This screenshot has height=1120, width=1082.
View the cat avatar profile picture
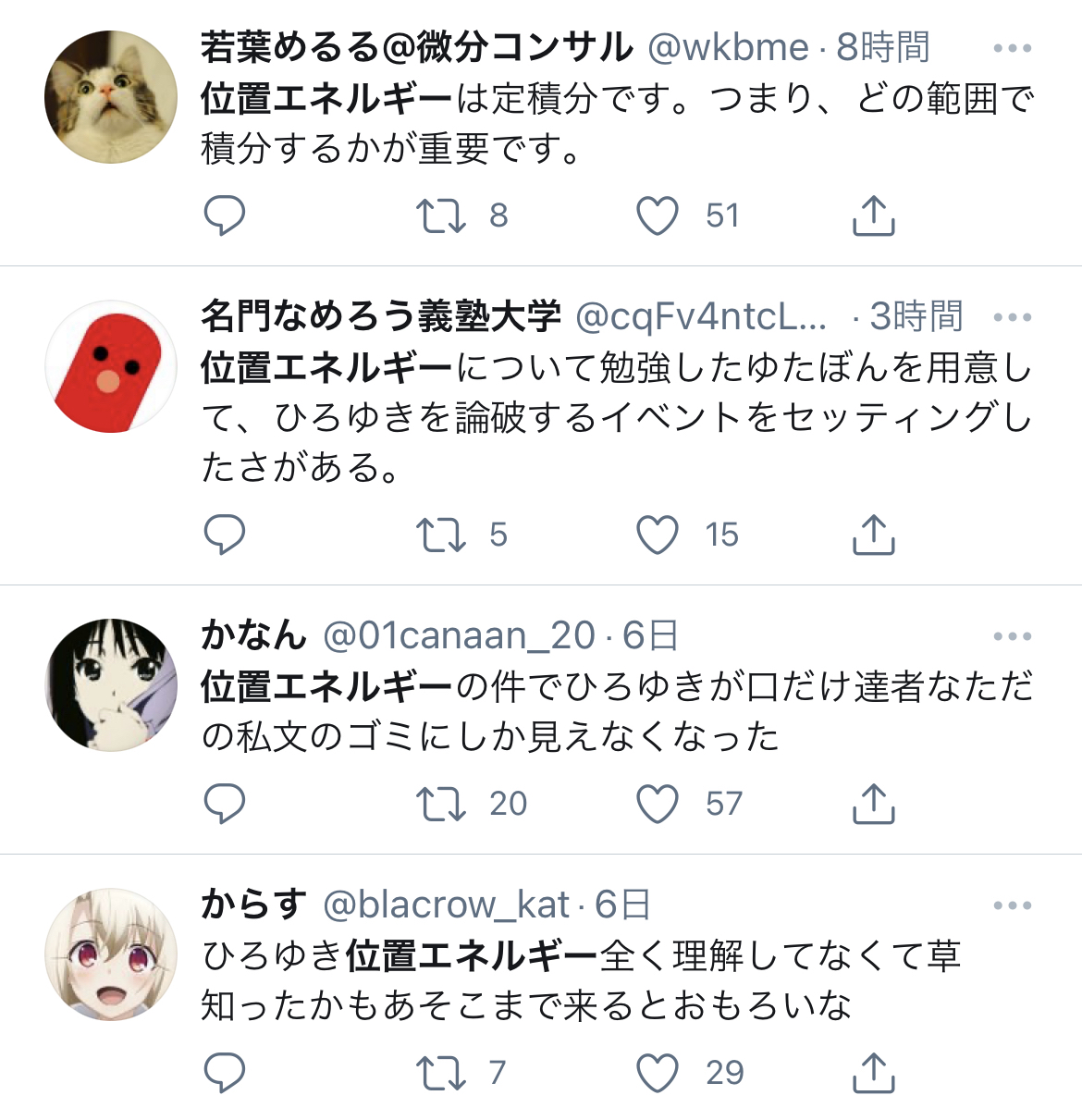tap(111, 96)
